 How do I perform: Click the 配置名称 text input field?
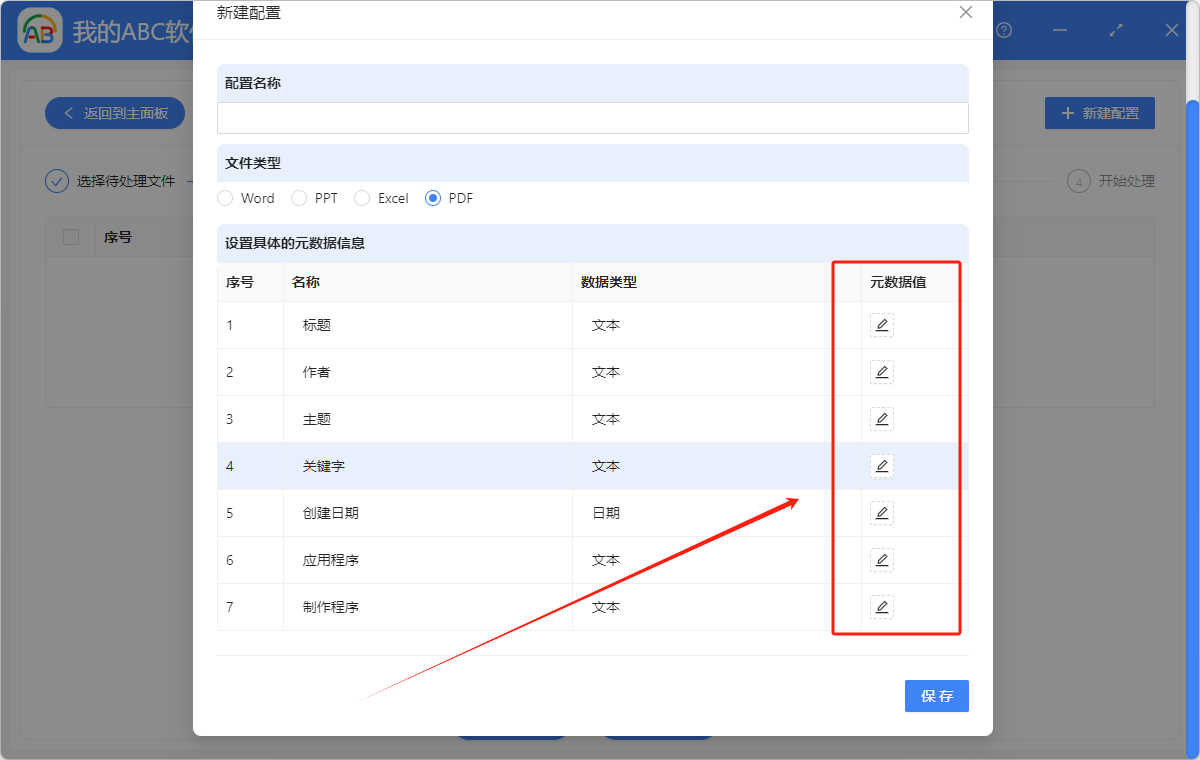pos(592,118)
